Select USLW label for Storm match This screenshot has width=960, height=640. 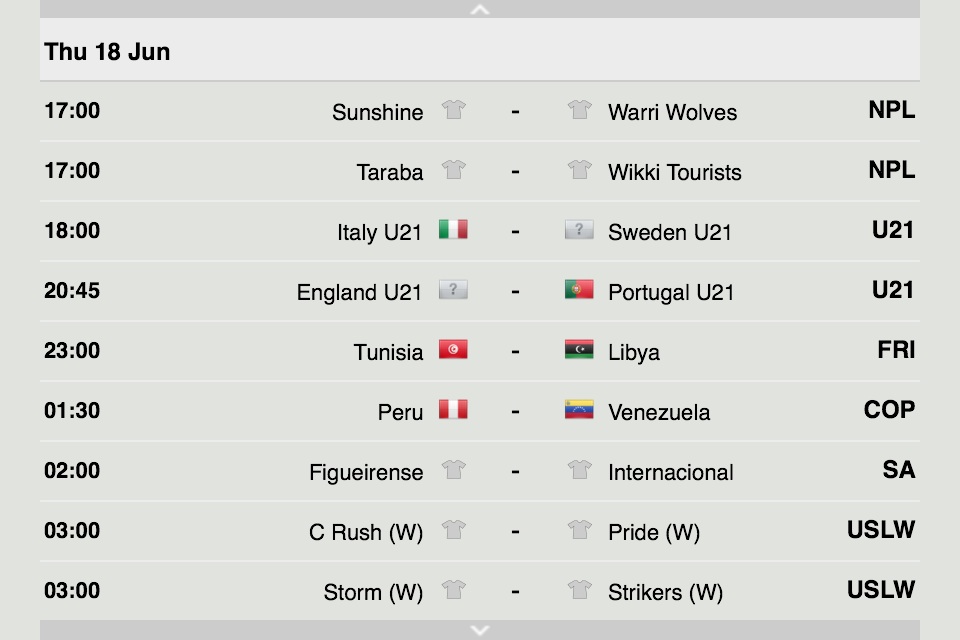point(881,590)
